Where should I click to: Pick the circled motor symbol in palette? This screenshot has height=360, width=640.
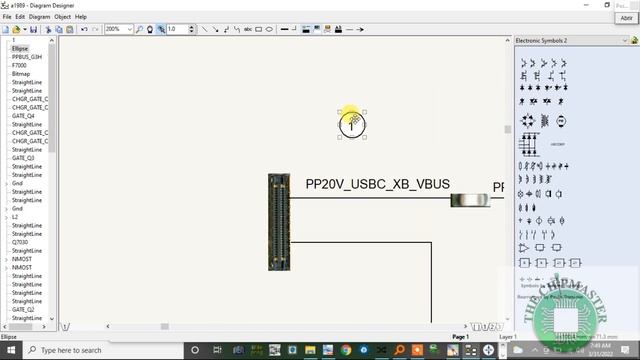[x=561, y=121]
